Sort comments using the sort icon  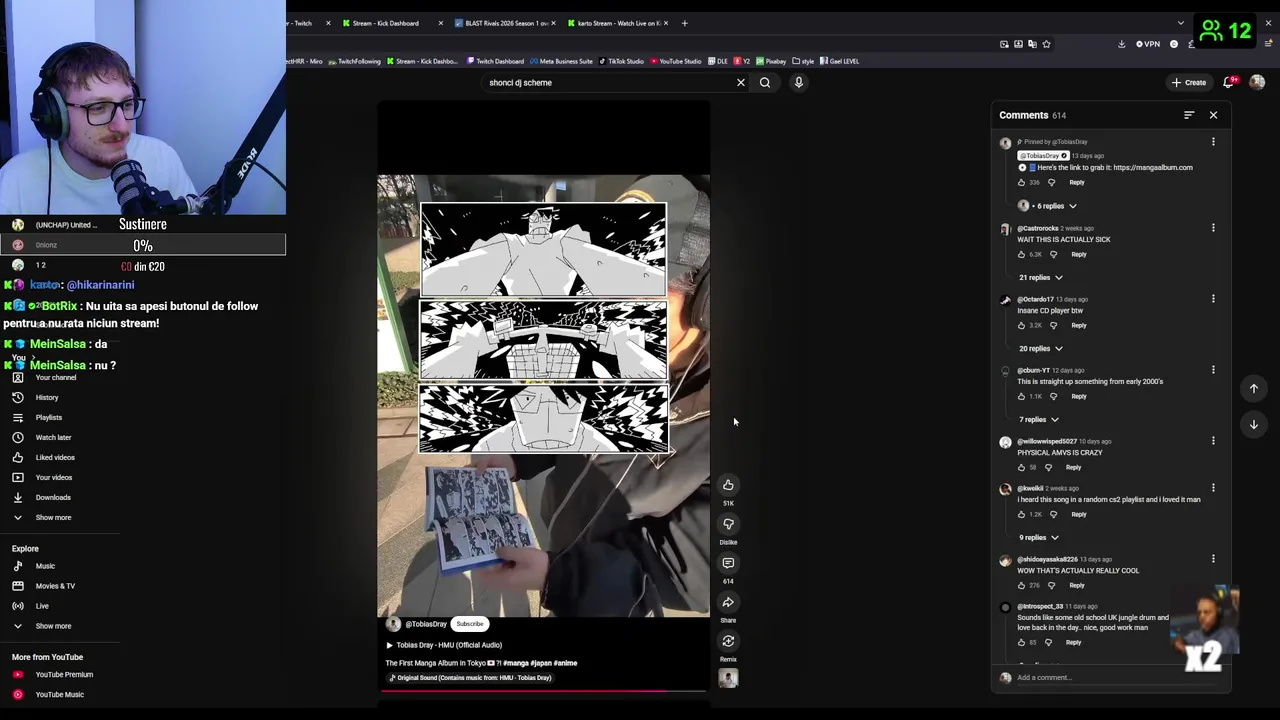1189,115
